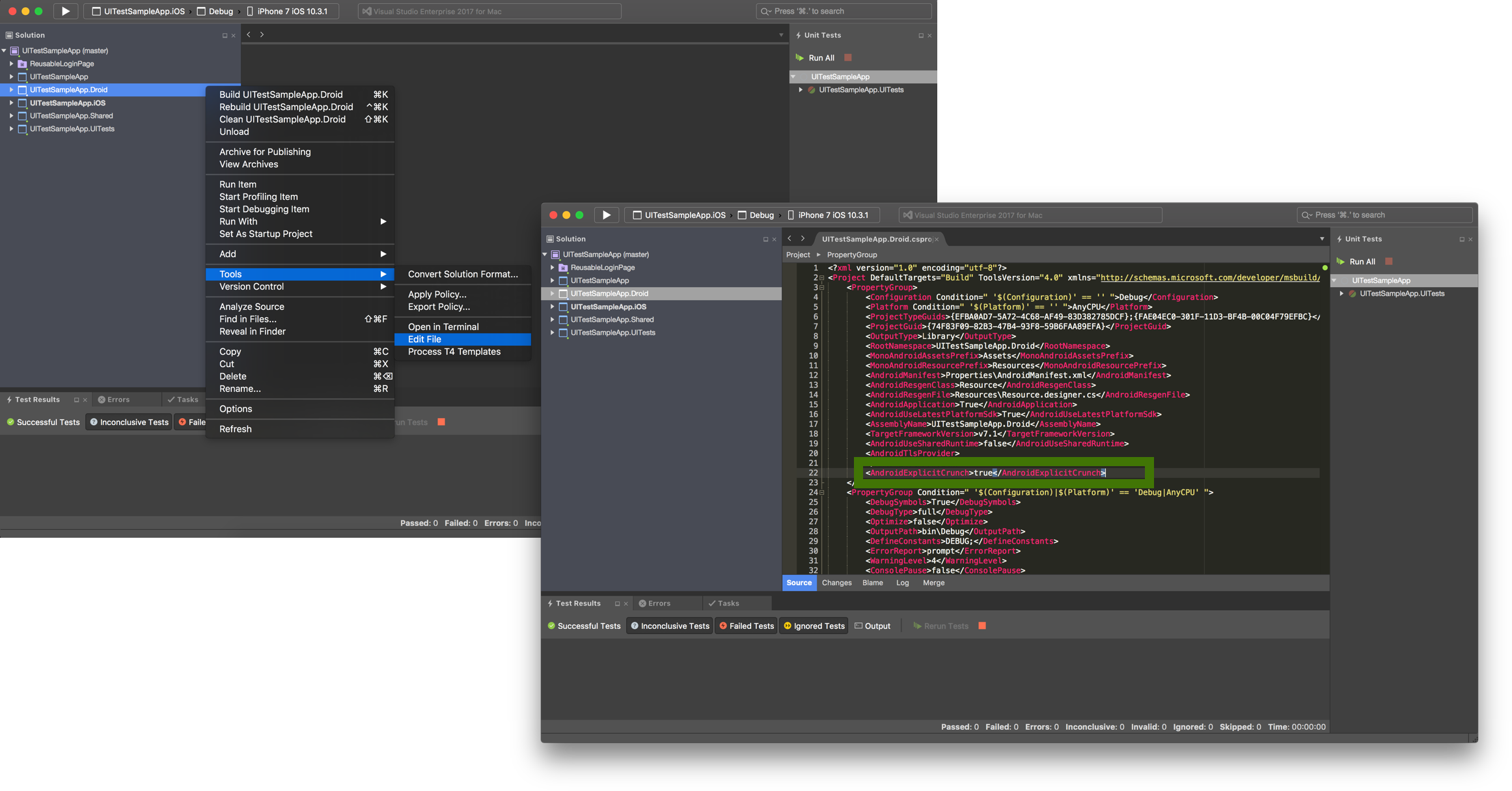Toggle the Successful Tests filter in the back window

43,422
